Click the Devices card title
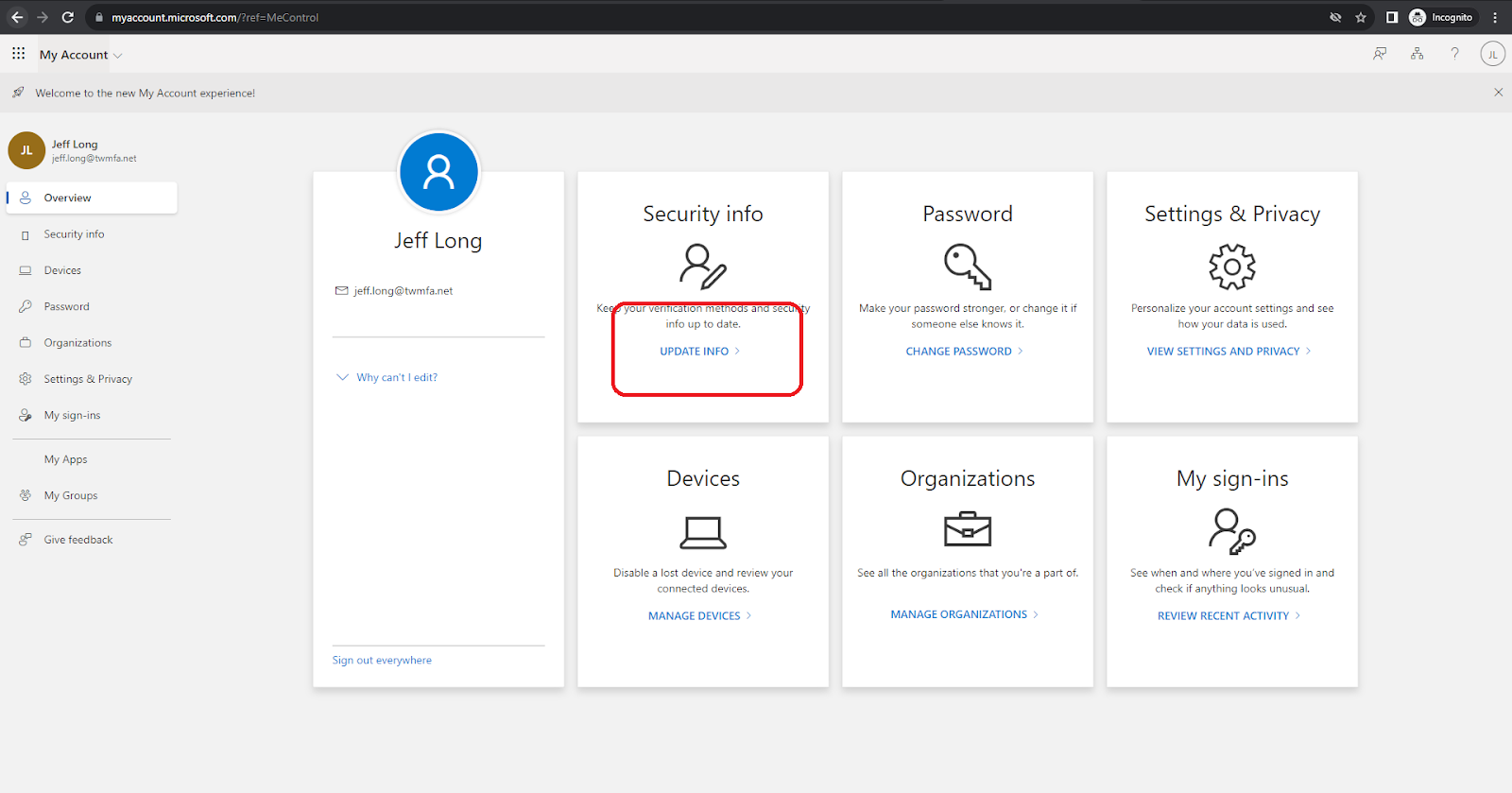The height and width of the screenshot is (793, 1512). pyautogui.click(x=703, y=479)
